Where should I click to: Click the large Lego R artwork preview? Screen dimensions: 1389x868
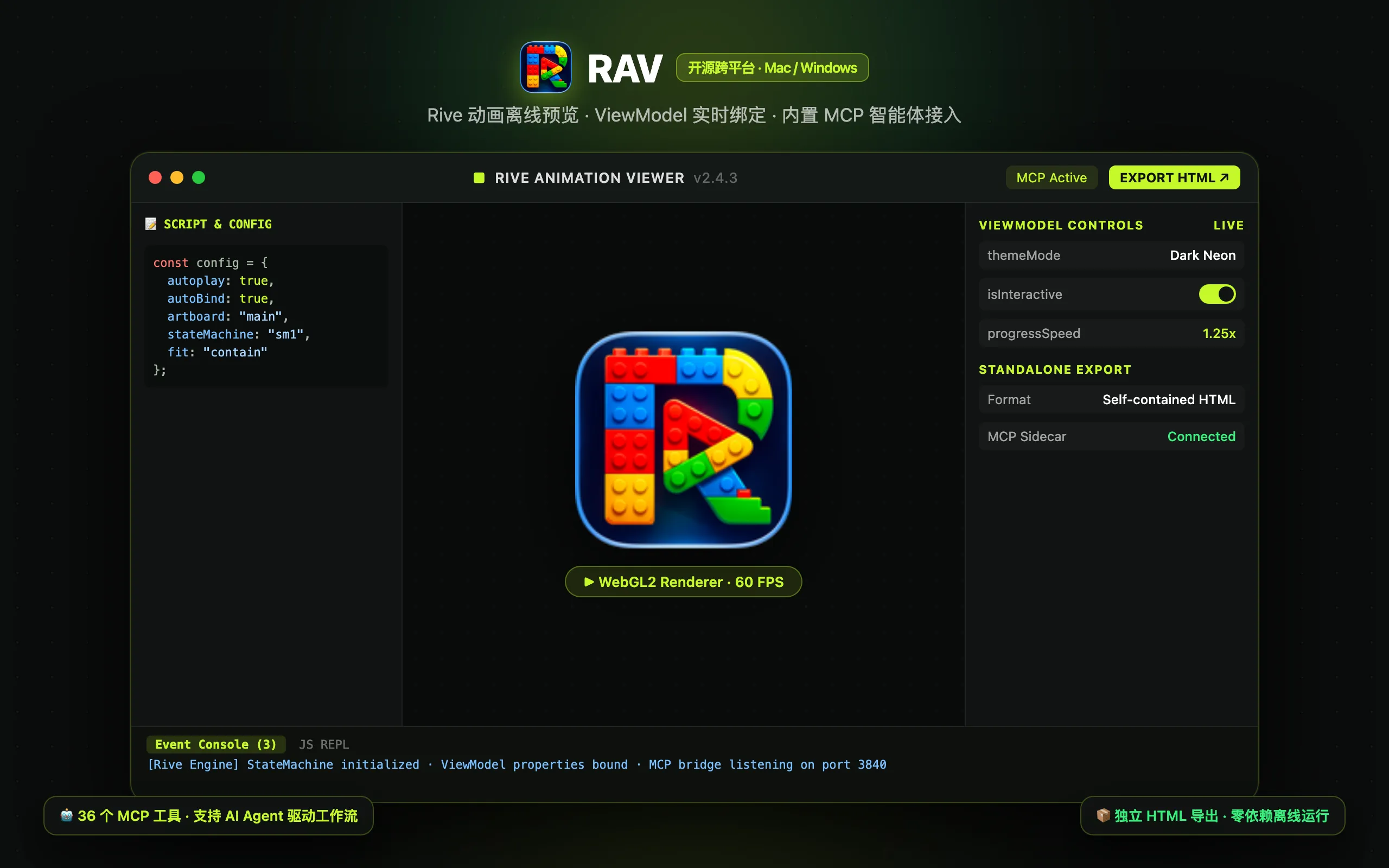click(683, 439)
